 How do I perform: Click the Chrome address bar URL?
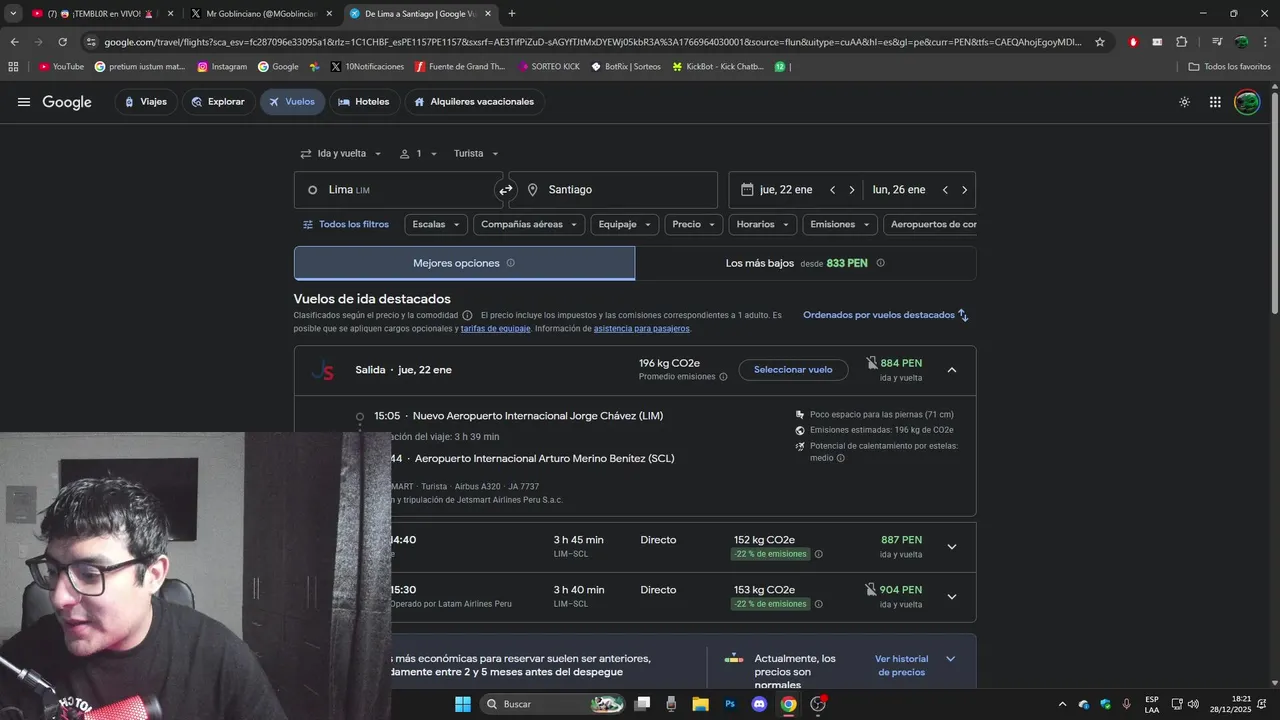(x=592, y=42)
